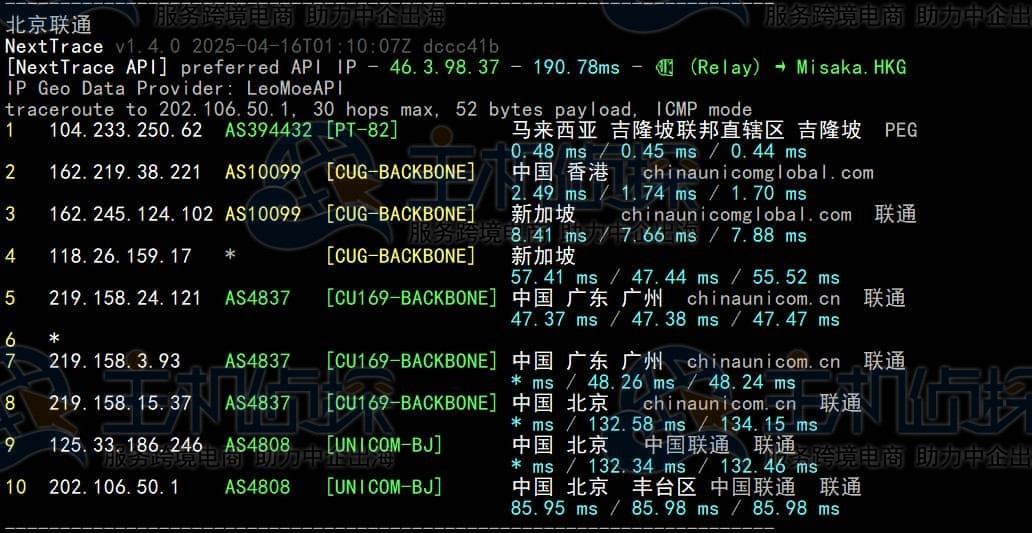Click the 丰台区 location text on hop 10
Image resolution: width=1032 pixels, height=533 pixels.
click(663, 487)
